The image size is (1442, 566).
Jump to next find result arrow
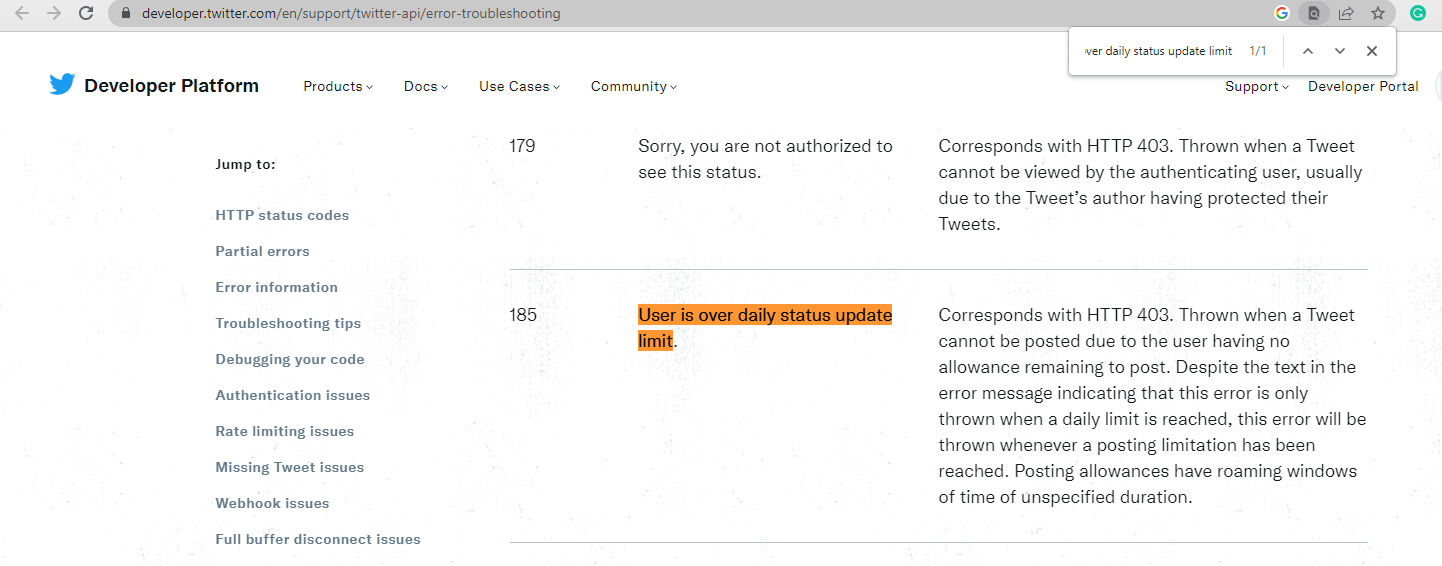pyautogui.click(x=1340, y=51)
